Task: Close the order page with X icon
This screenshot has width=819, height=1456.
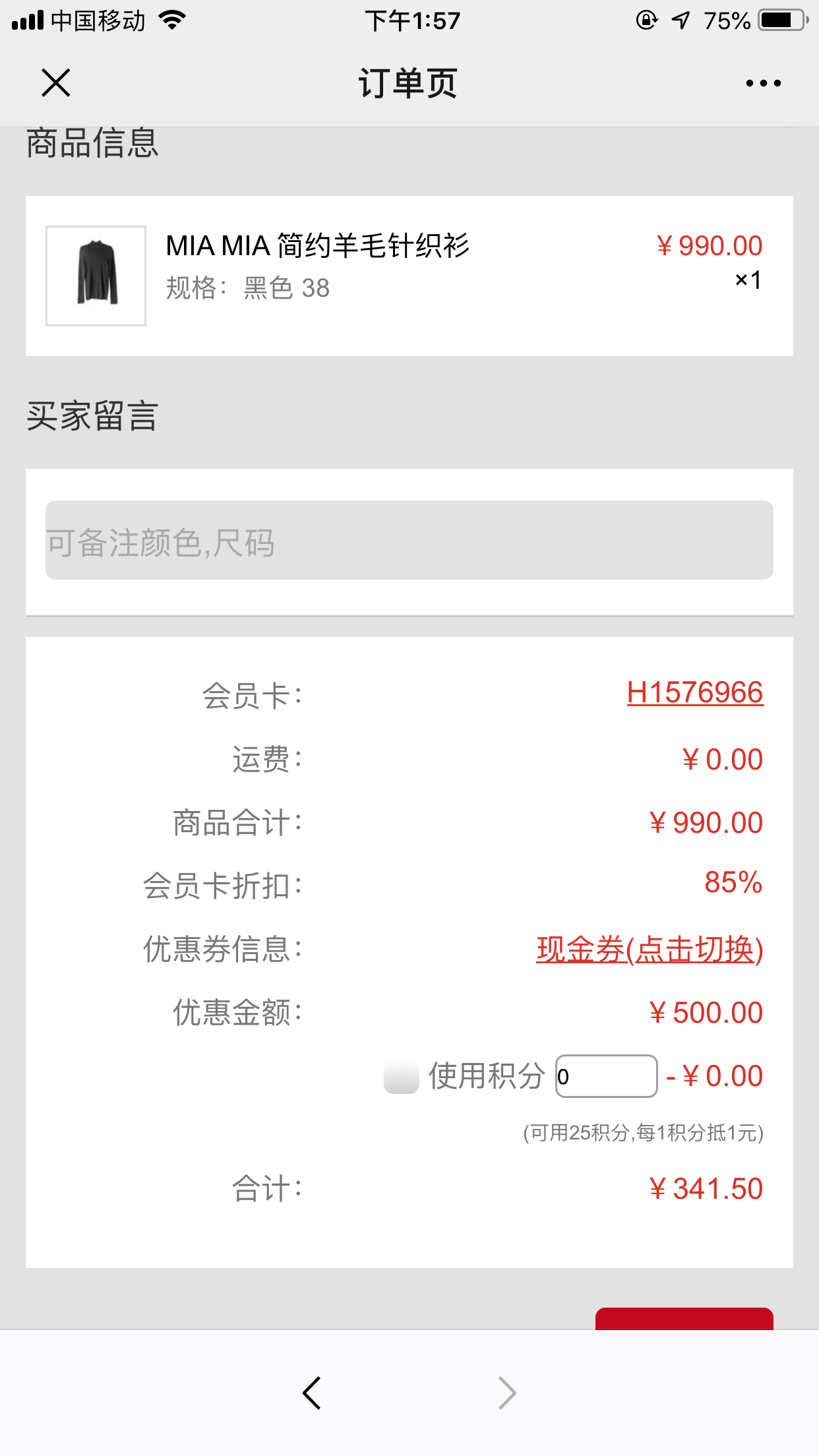Action: point(55,83)
